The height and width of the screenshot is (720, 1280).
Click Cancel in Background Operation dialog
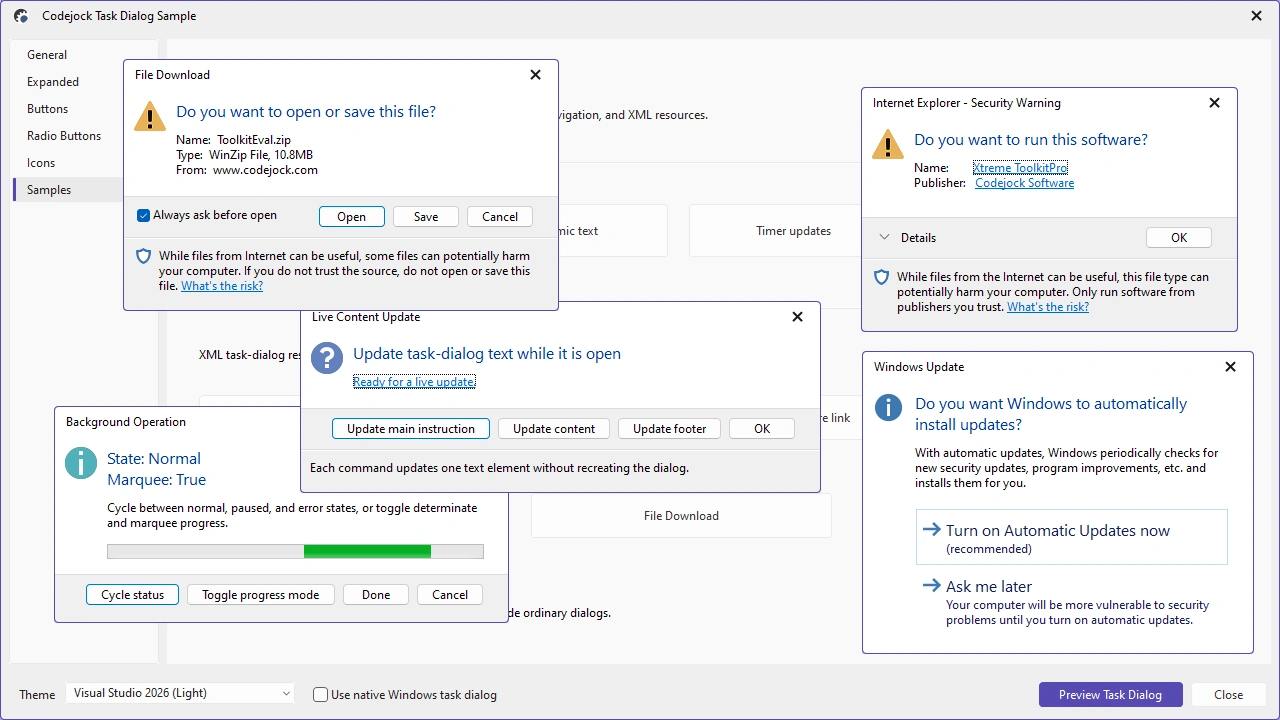[450, 595]
